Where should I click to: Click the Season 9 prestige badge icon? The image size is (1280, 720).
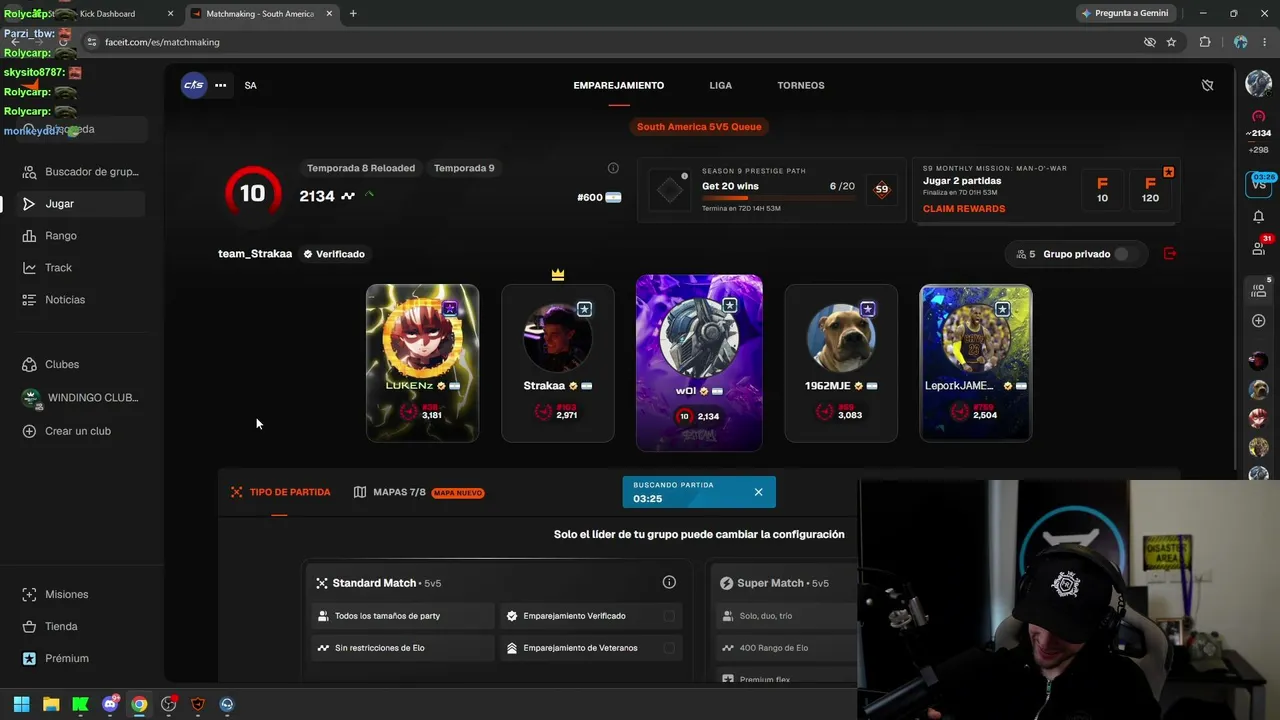click(x=881, y=189)
